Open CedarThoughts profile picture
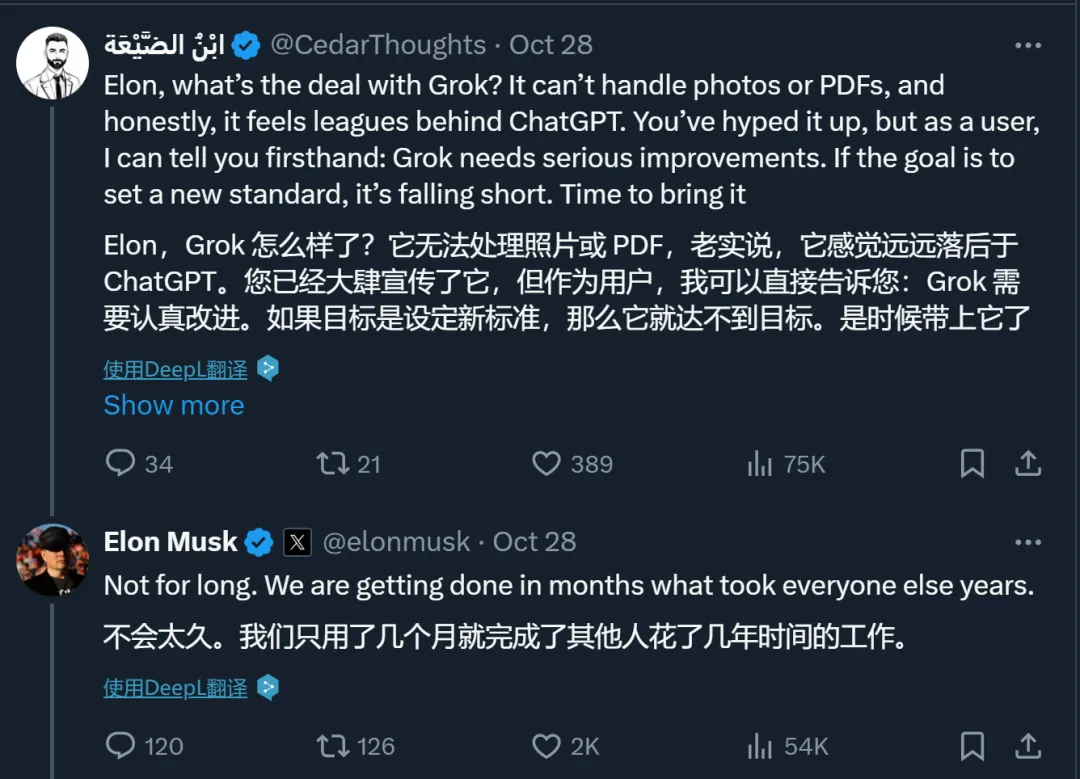This screenshot has height=779, width=1080. tap(52, 63)
